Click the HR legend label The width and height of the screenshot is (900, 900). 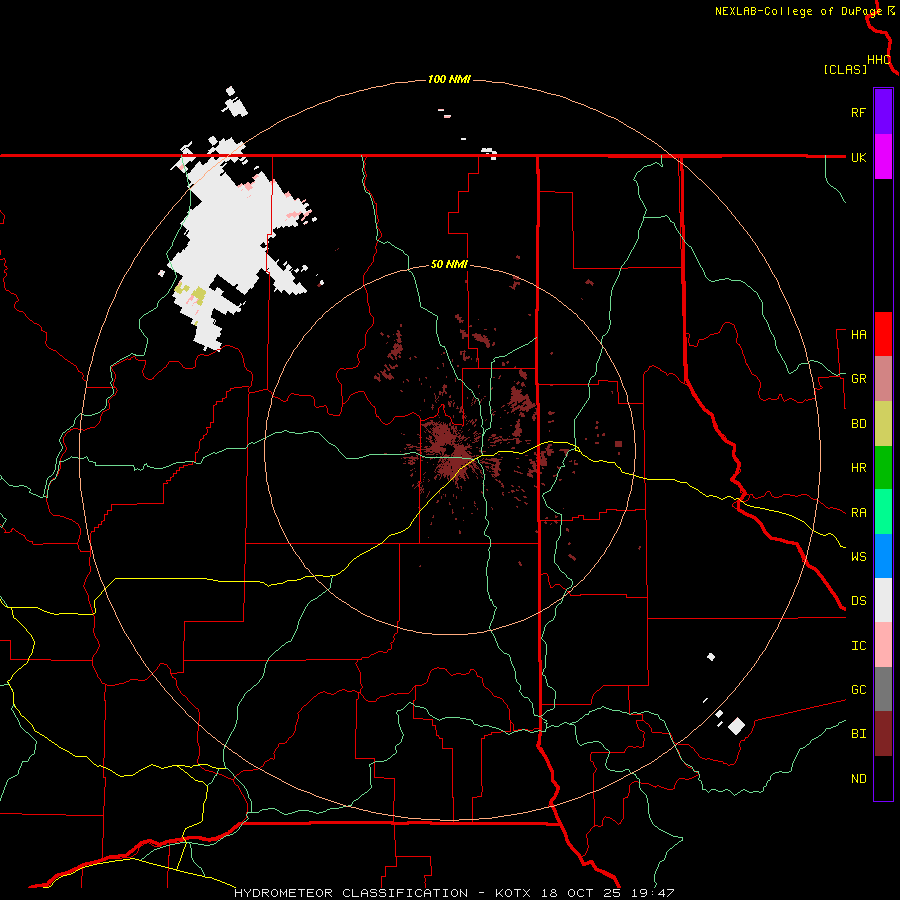click(858, 468)
